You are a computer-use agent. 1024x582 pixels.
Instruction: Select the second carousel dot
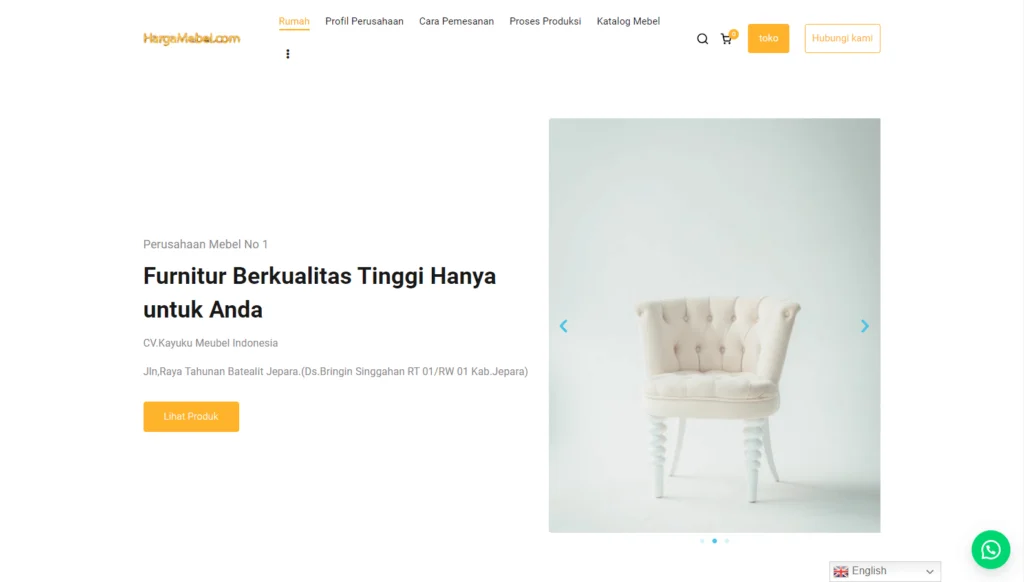coord(714,541)
